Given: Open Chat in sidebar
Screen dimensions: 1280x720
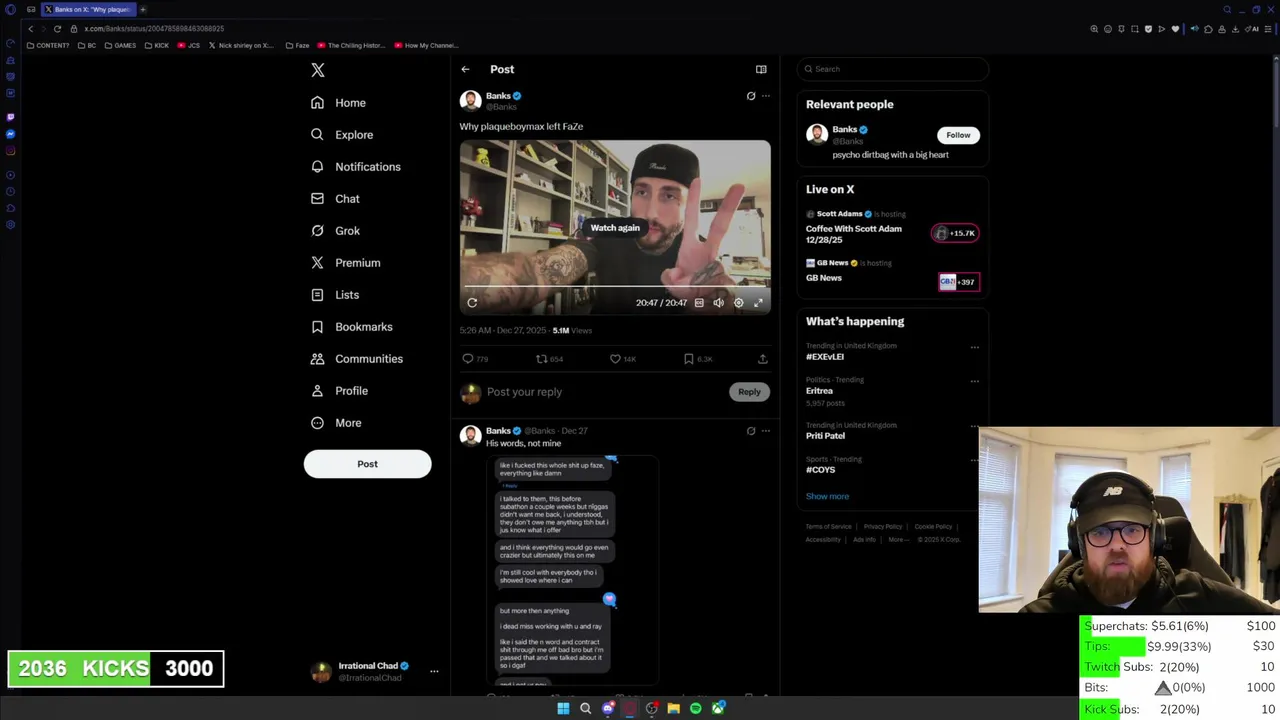Looking at the screenshot, I should point(335,199).
